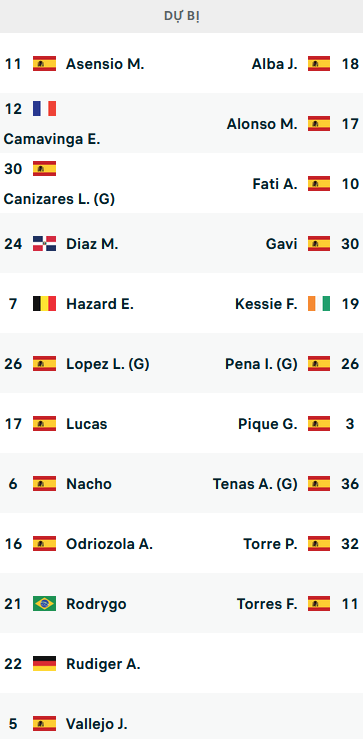The width and height of the screenshot is (363, 739).
Task: Click the Brazilian flag beside Rodrygo
Action: pyautogui.click(x=44, y=603)
